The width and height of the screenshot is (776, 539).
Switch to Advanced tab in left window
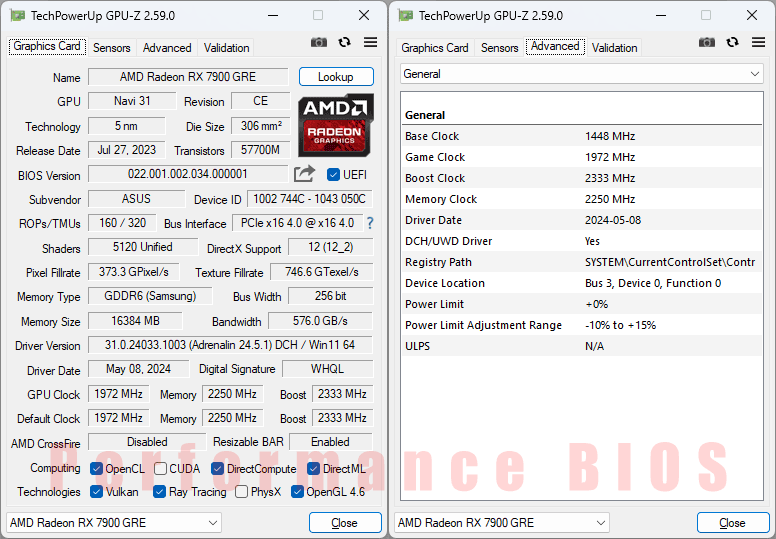pyautogui.click(x=167, y=48)
